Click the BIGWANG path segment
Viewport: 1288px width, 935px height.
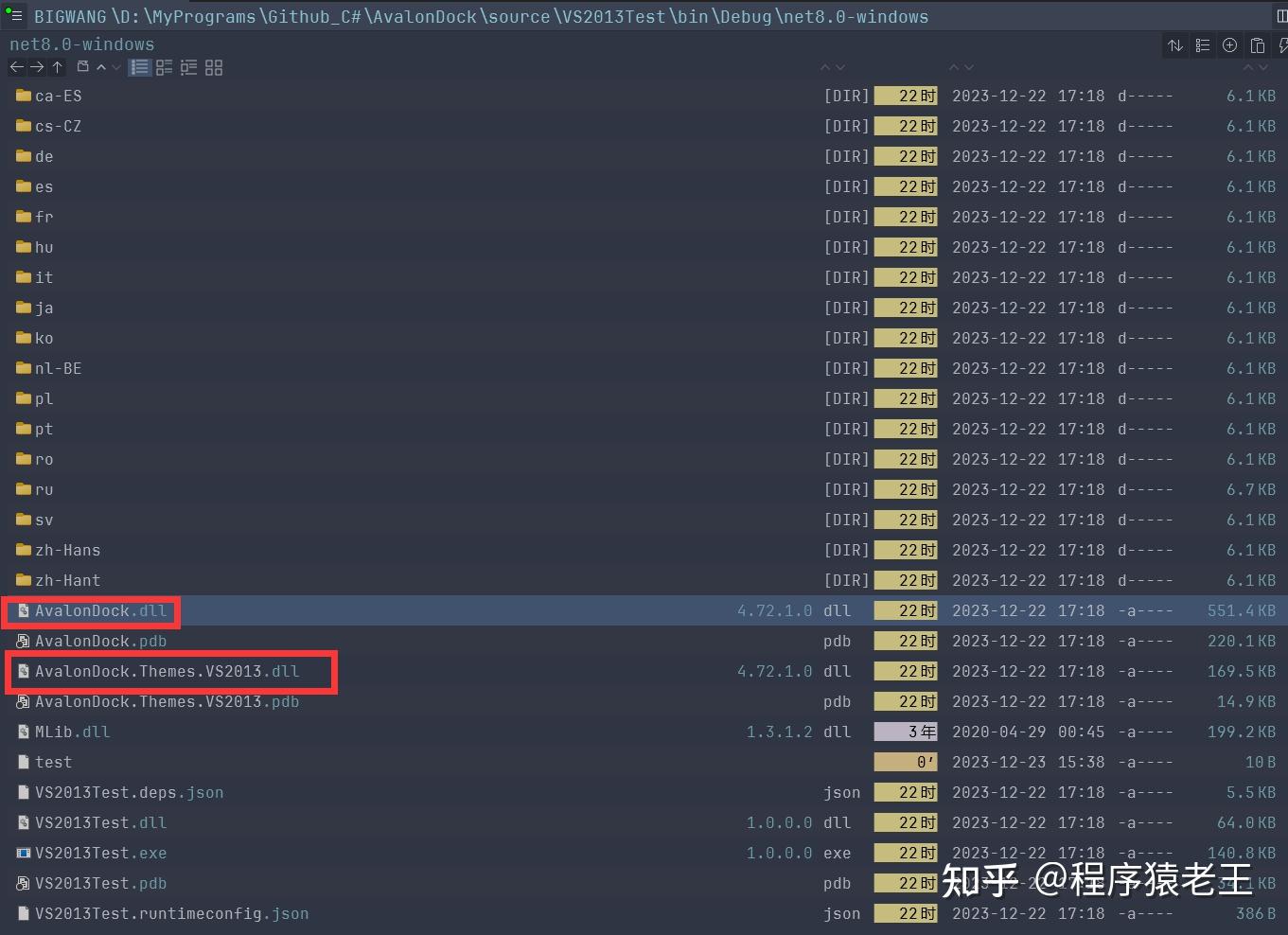[66, 15]
